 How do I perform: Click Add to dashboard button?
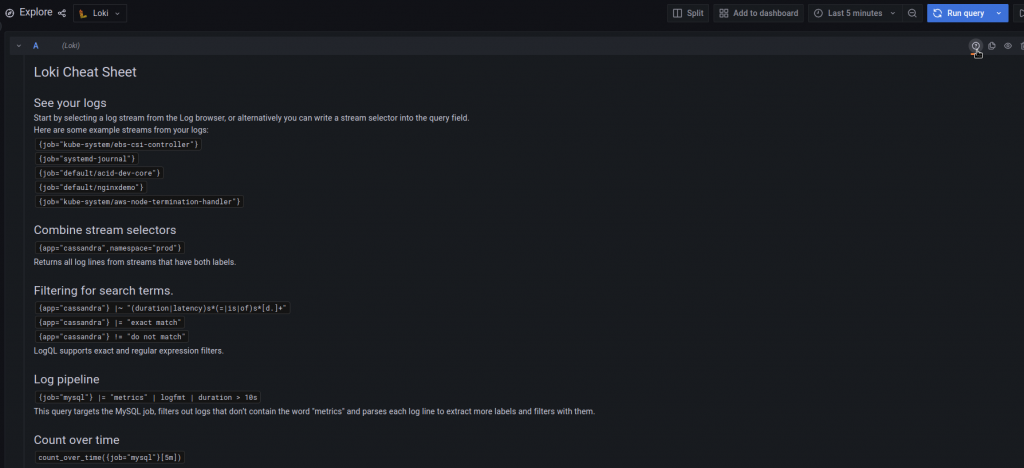click(758, 13)
